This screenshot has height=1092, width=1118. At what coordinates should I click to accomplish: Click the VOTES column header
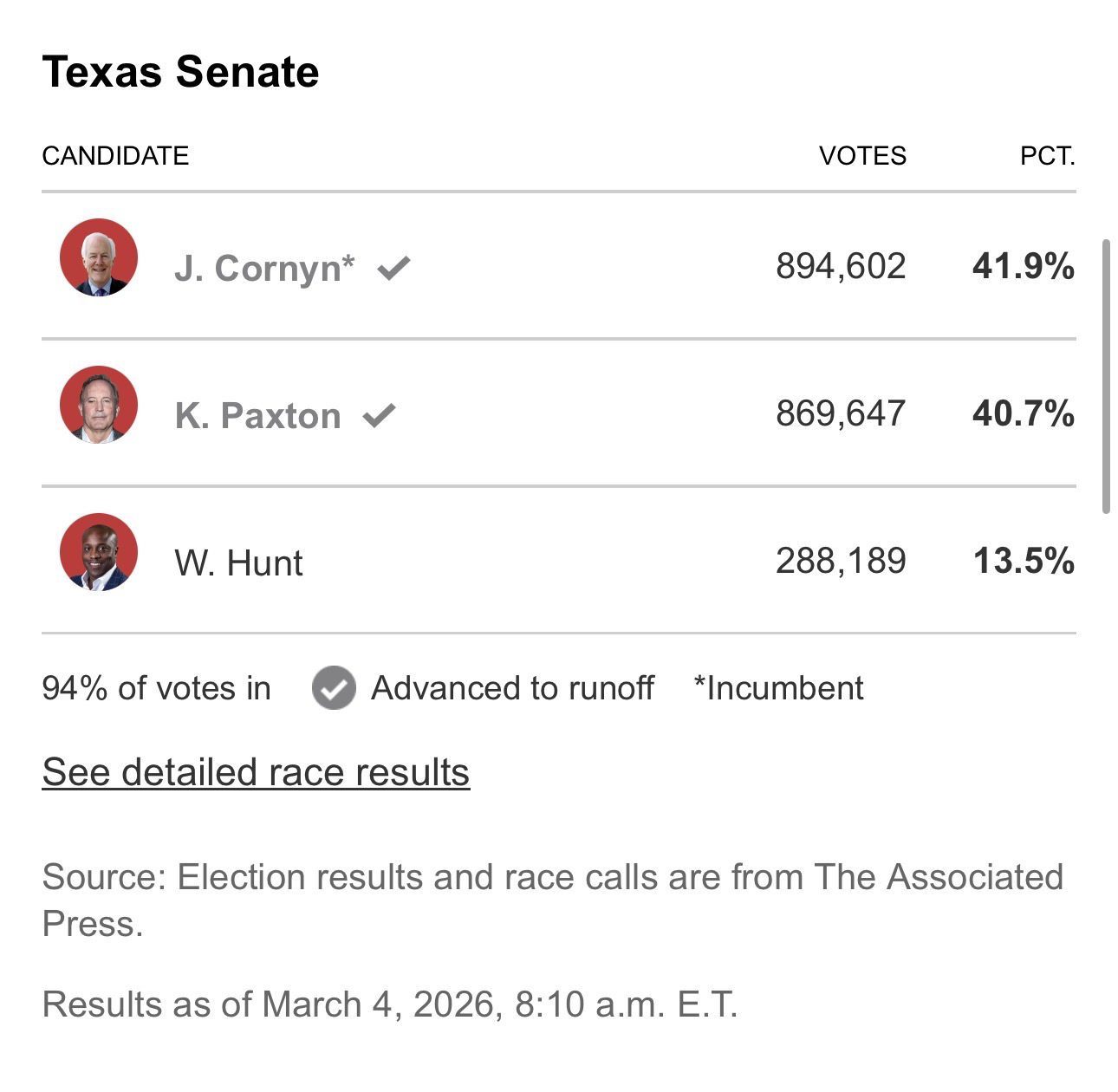(862, 156)
